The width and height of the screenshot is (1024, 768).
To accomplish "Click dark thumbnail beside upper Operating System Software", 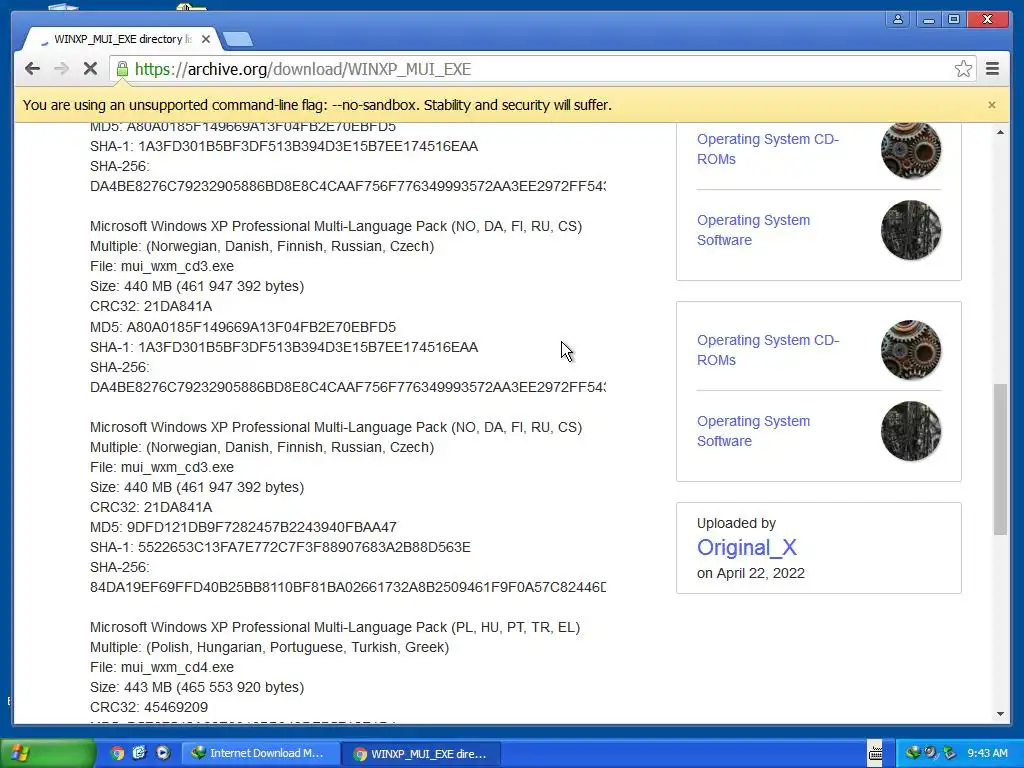I will [x=911, y=230].
